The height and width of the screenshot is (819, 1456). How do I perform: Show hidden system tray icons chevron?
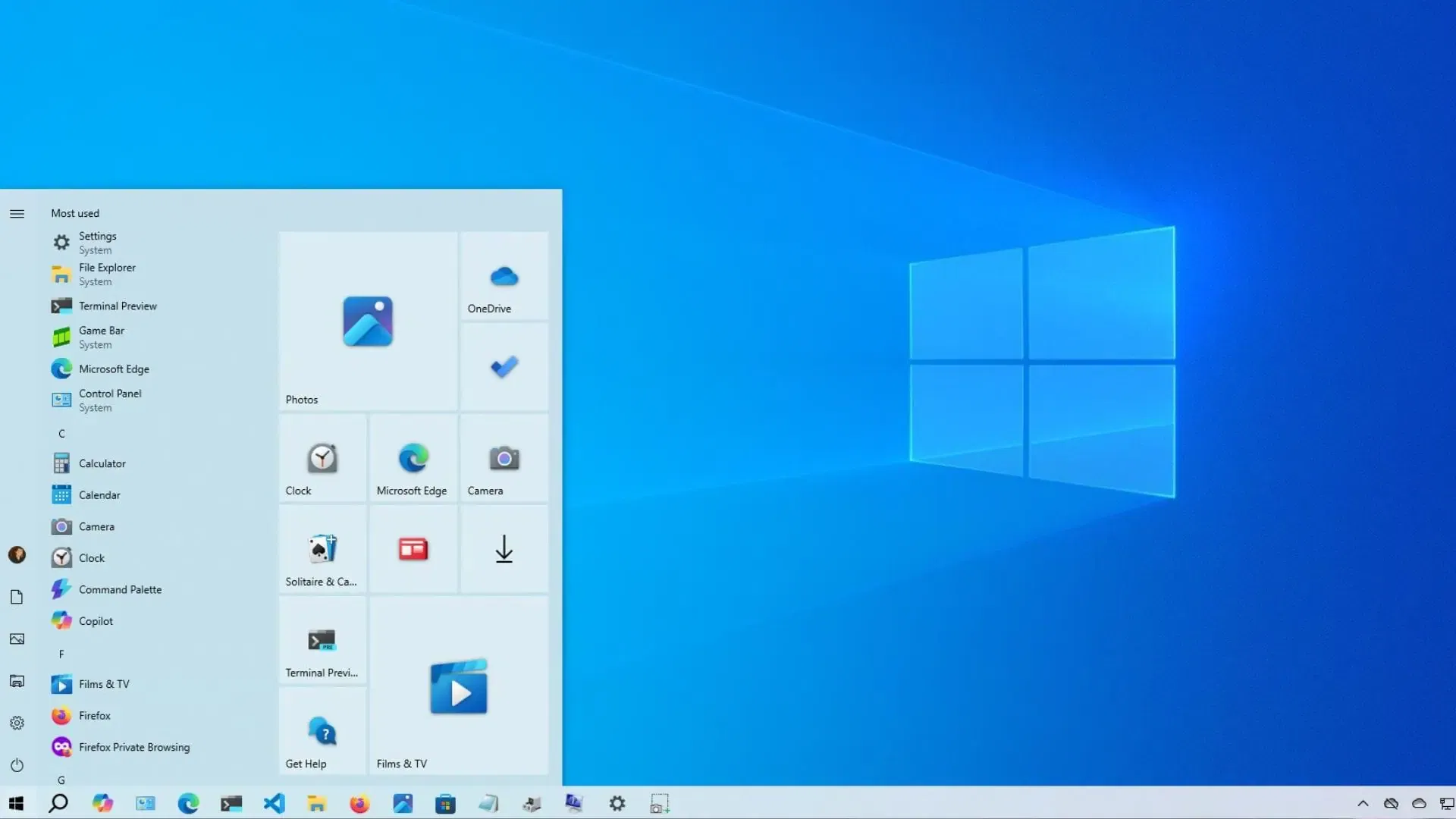coord(1363,803)
